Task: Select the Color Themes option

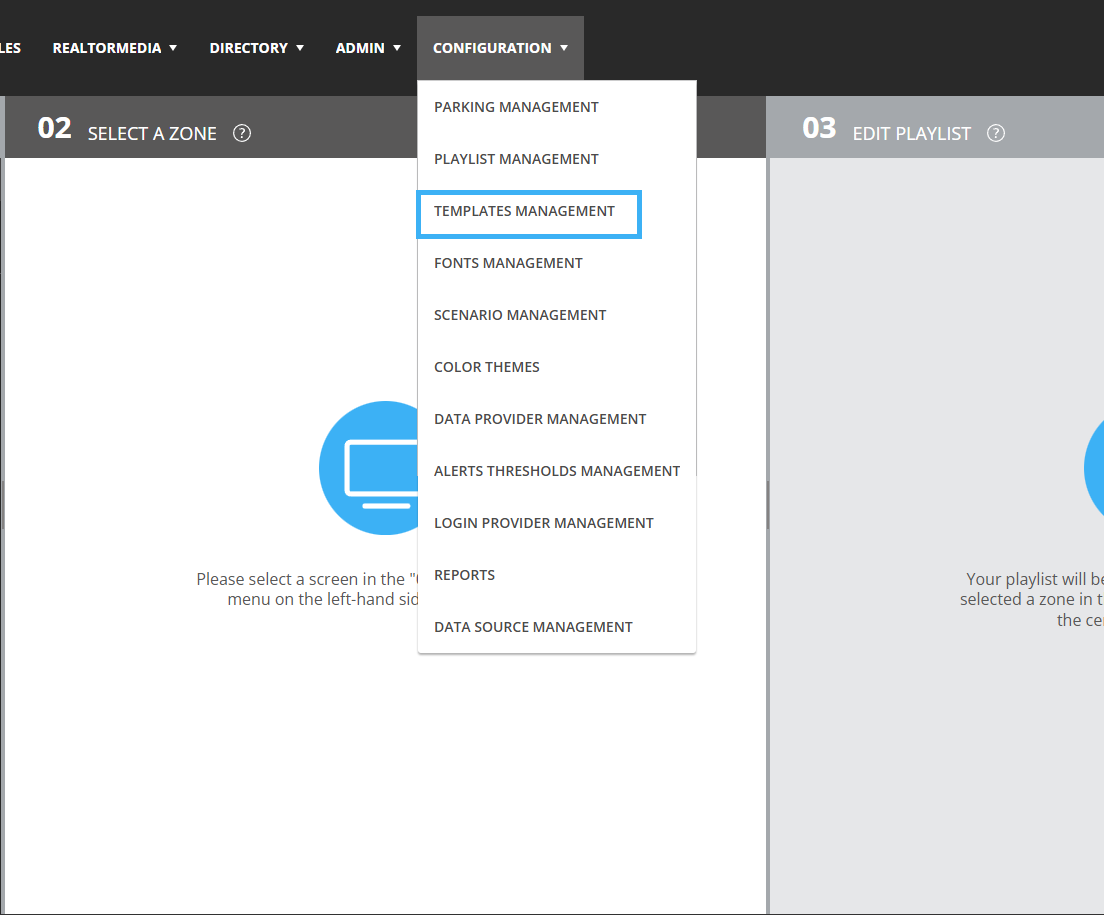Action: [x=487, y=367]
